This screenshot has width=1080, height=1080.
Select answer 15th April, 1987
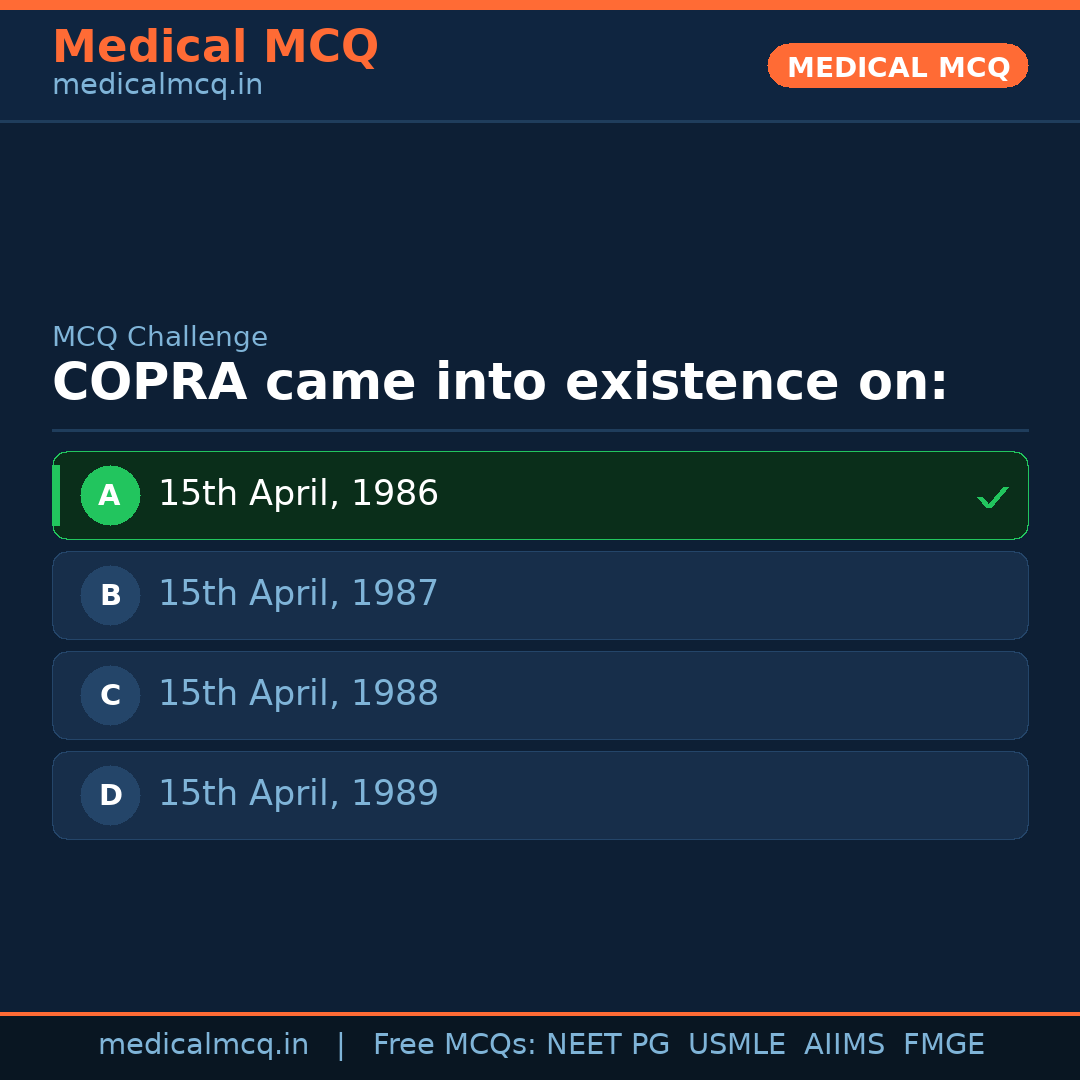298,594
